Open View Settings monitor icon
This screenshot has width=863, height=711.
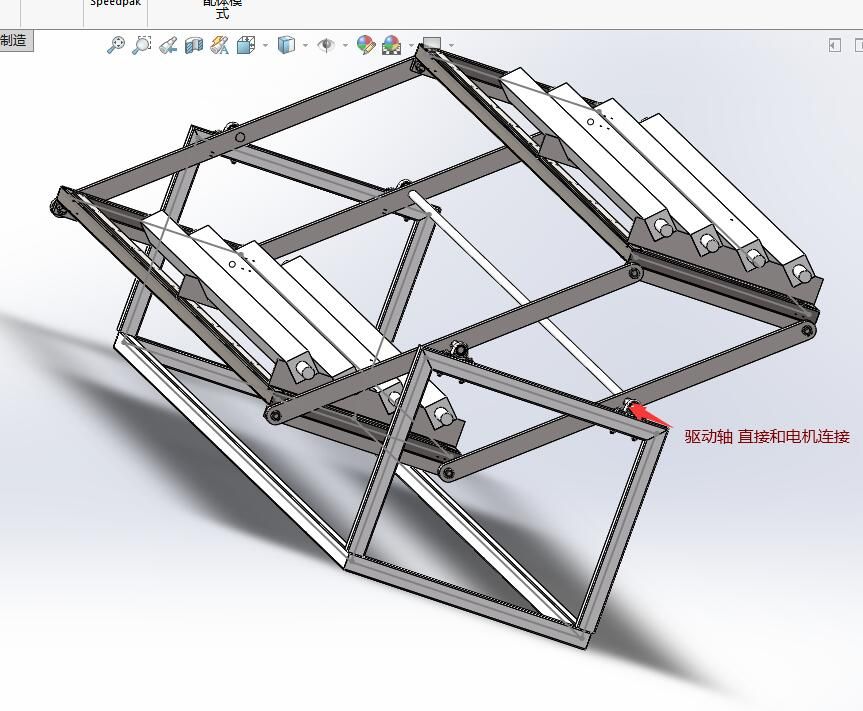(x=432, y=44)
